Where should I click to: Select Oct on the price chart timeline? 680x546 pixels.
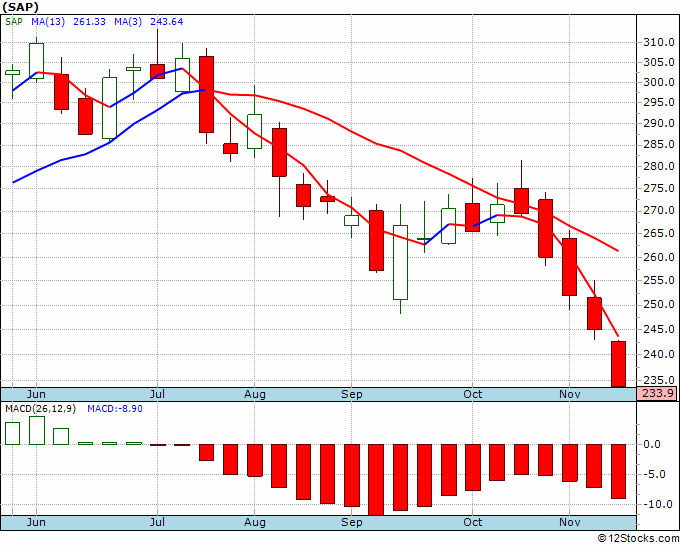click(472, 394)
